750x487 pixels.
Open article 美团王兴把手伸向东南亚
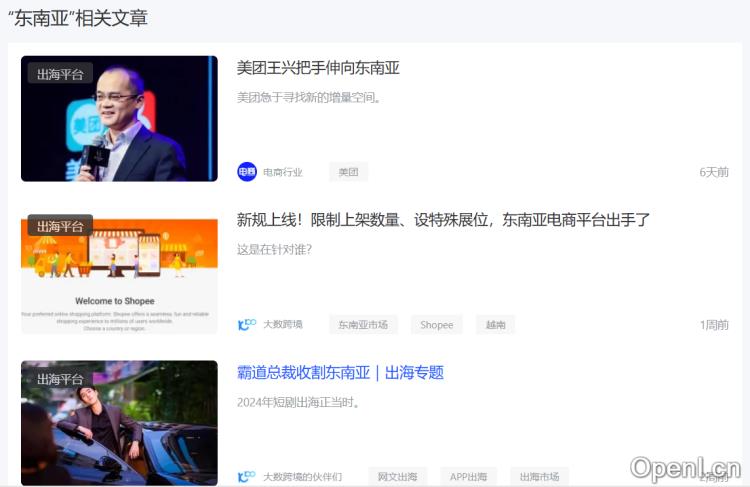(x=318, y=68)
